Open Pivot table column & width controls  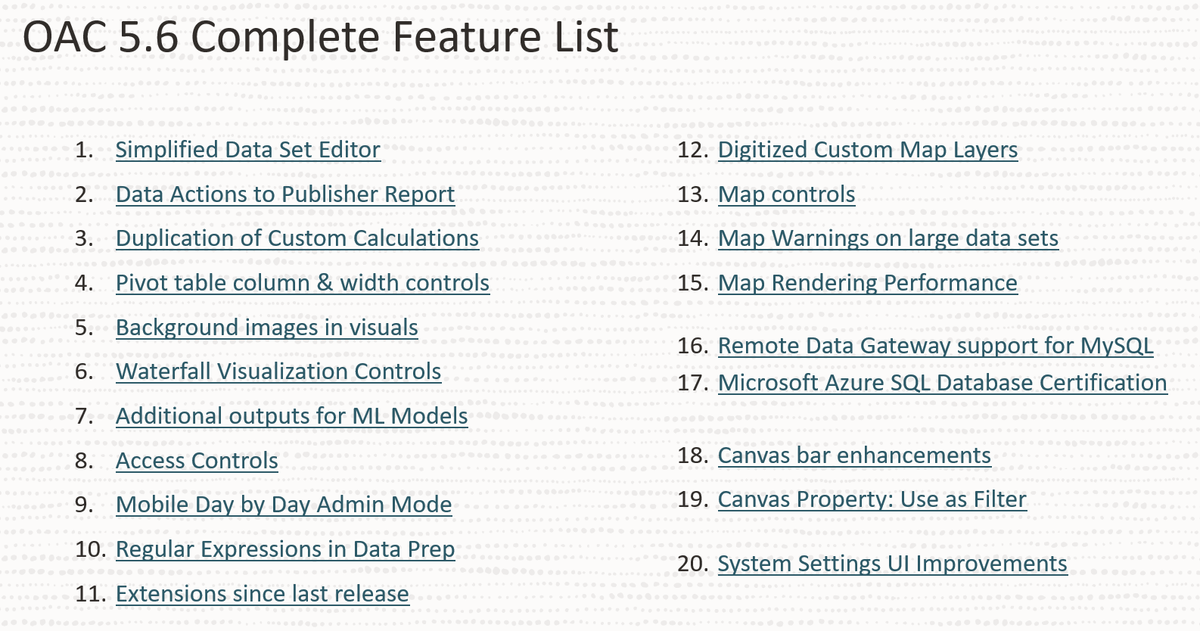coord(303,283)
